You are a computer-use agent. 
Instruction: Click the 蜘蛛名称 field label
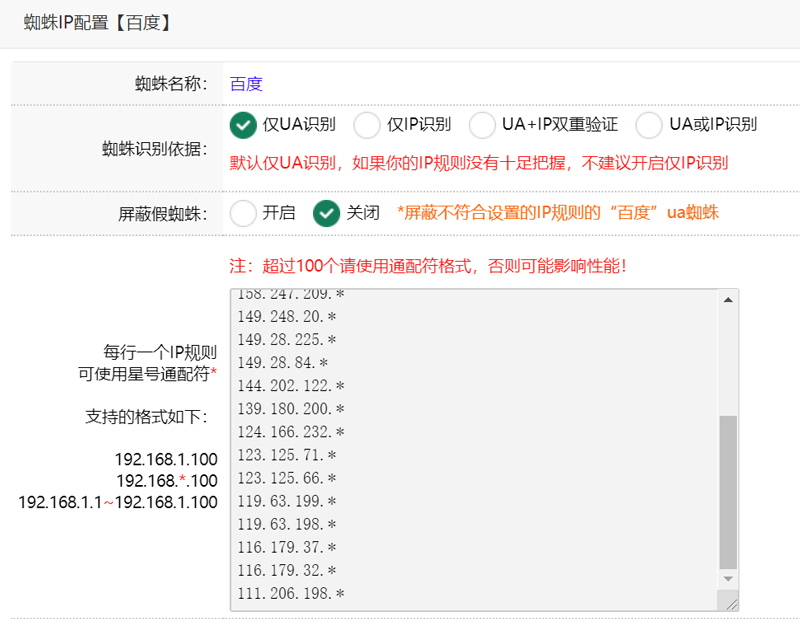(x=171, y=84)
